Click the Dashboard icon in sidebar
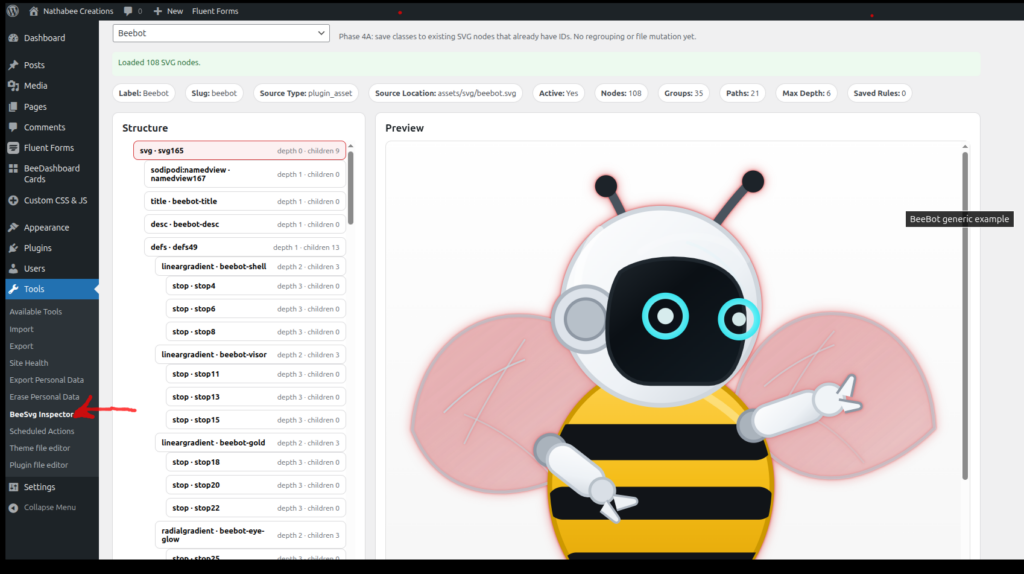Screen dimensions: 1024x574 13,38
